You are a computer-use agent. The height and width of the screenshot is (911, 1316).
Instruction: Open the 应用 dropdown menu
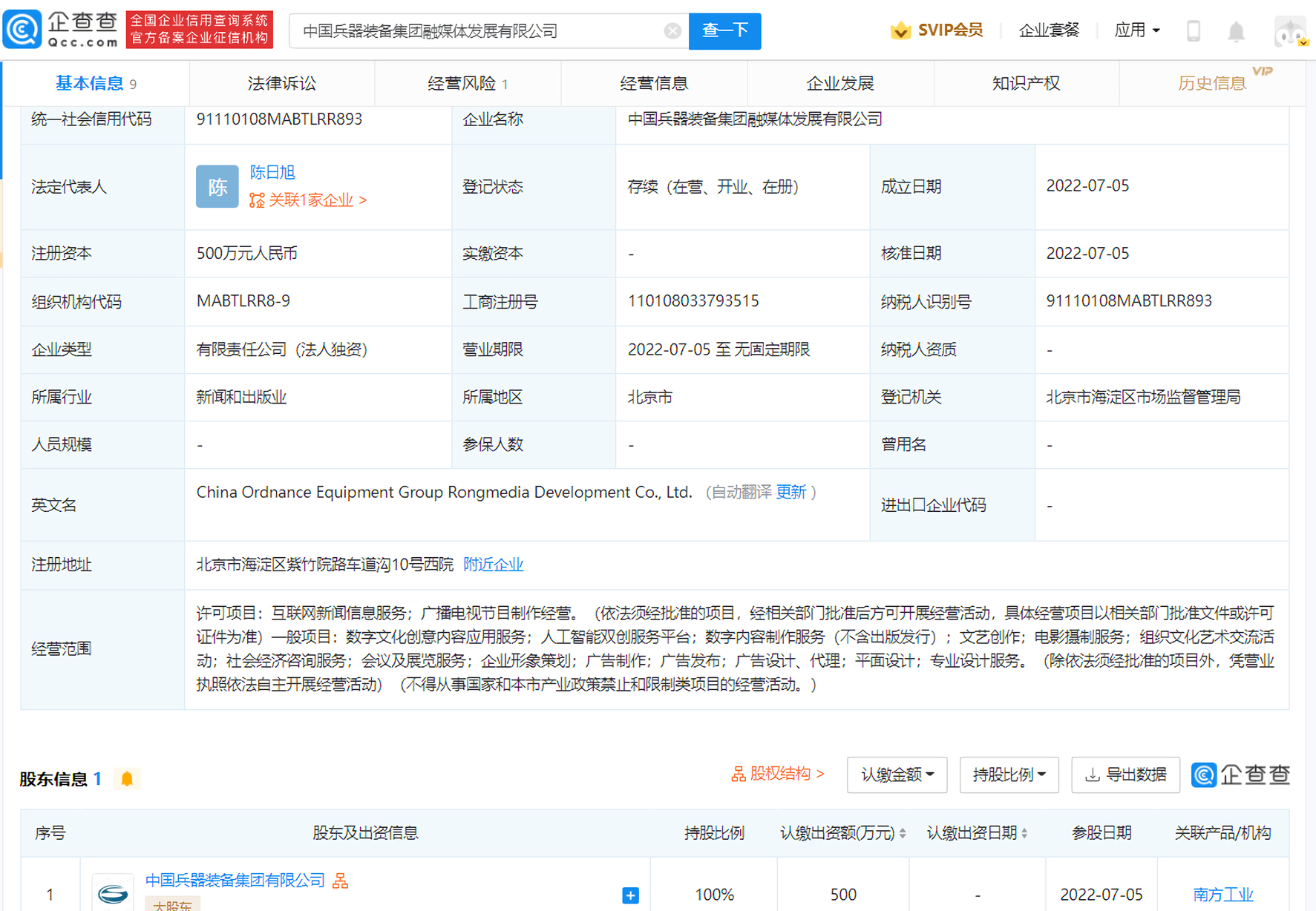click(x=1136, y=30)
